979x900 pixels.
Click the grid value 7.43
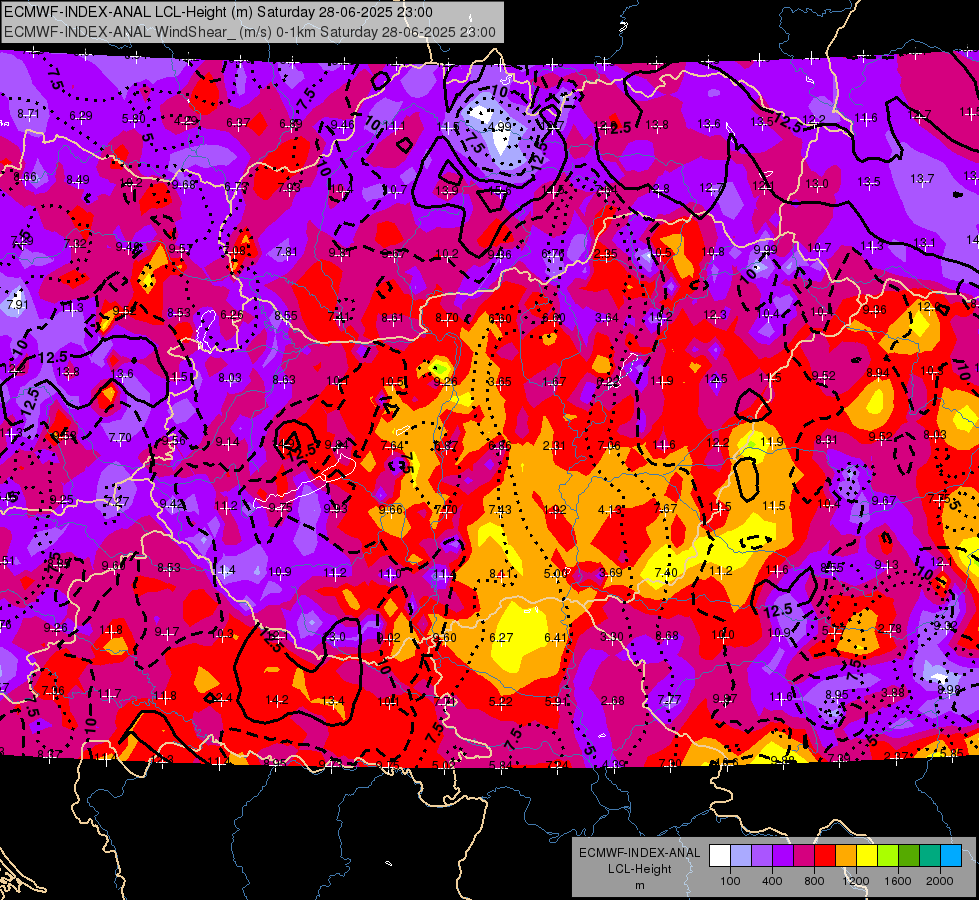pyautogui.click(x=500, y=510)
